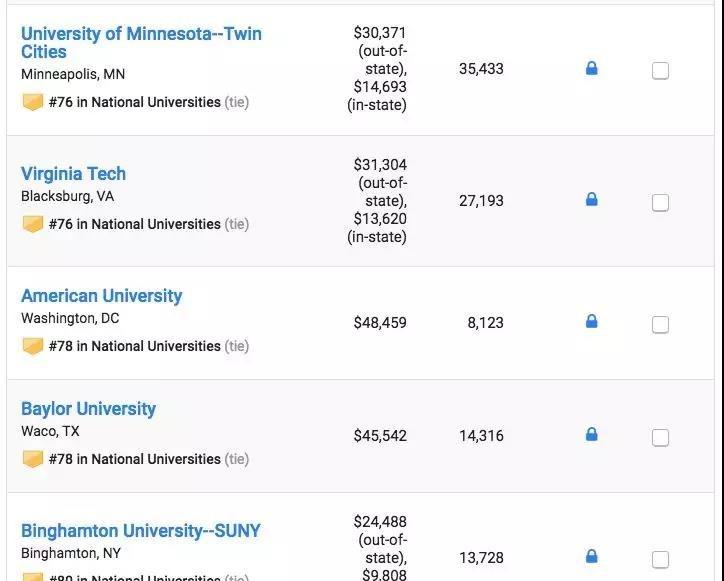Viewport: 724px width, 581px height.
Task: Click ranking badge icon under American University
Action: pyautogui.click(x=33, y=346)
